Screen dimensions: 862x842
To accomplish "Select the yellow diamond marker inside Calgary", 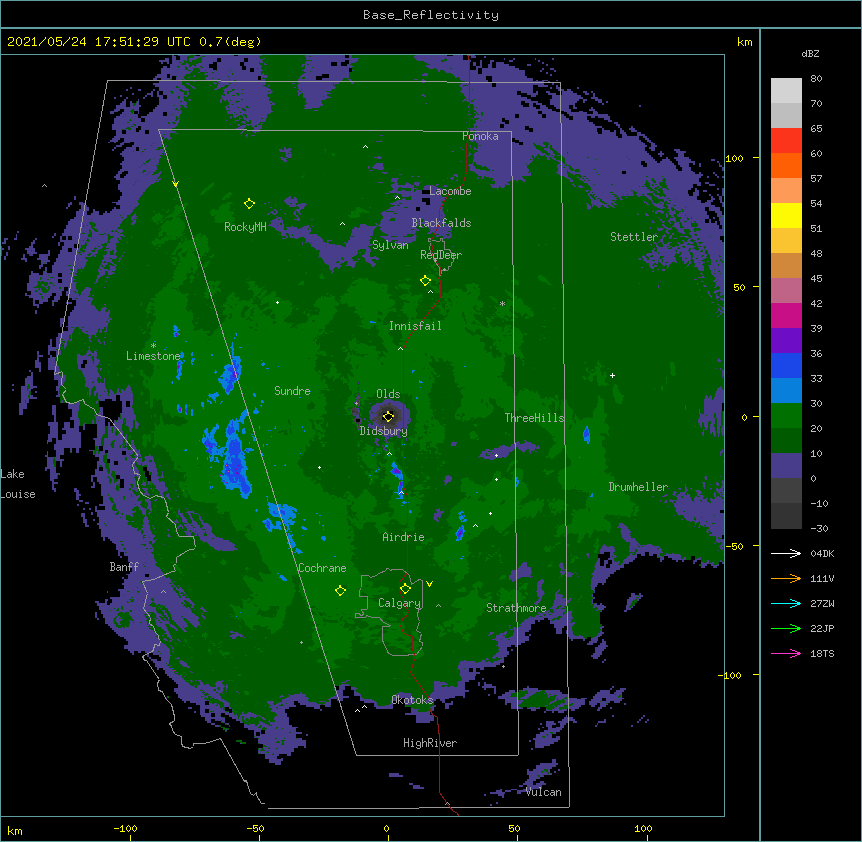I will click(x=405, y=589).
